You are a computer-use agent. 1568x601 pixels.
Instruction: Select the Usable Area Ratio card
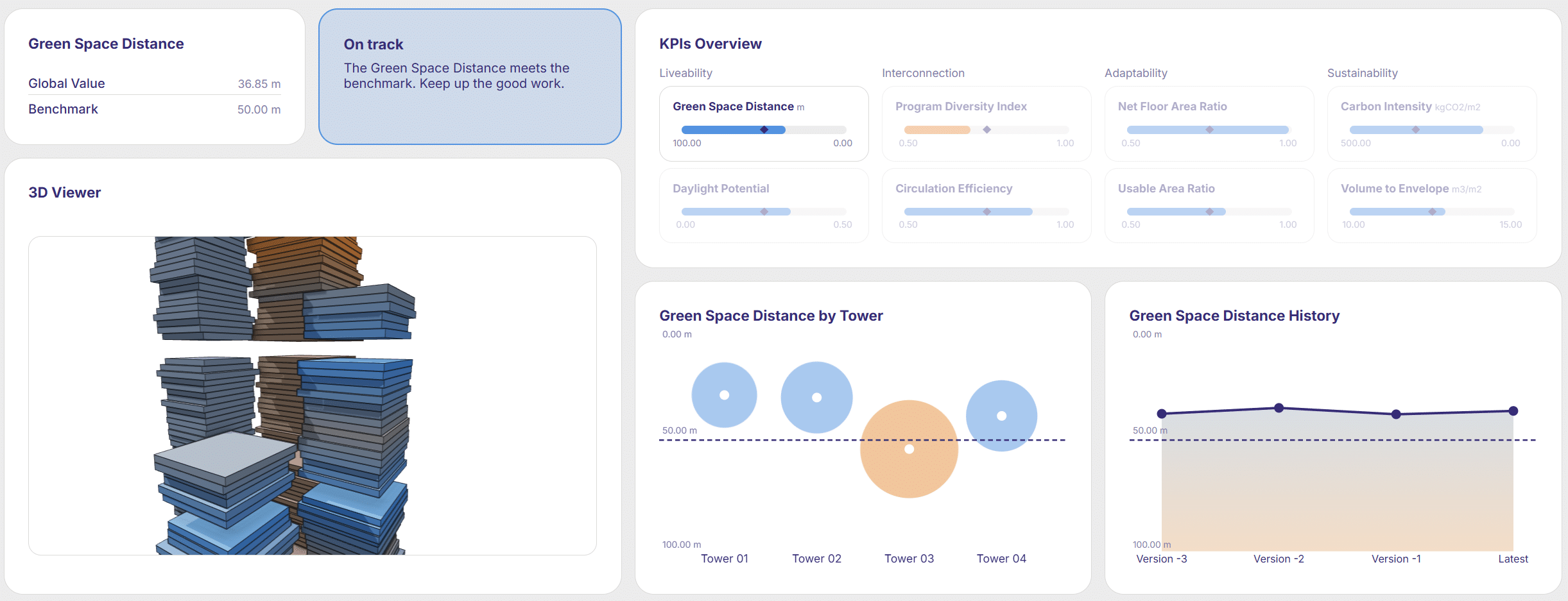[1209, 205]
